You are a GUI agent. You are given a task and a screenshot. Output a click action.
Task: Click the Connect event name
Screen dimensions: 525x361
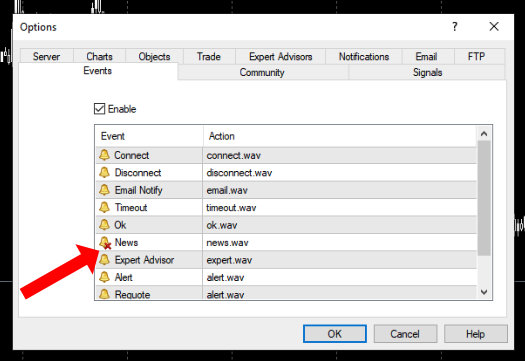[132, 155]
